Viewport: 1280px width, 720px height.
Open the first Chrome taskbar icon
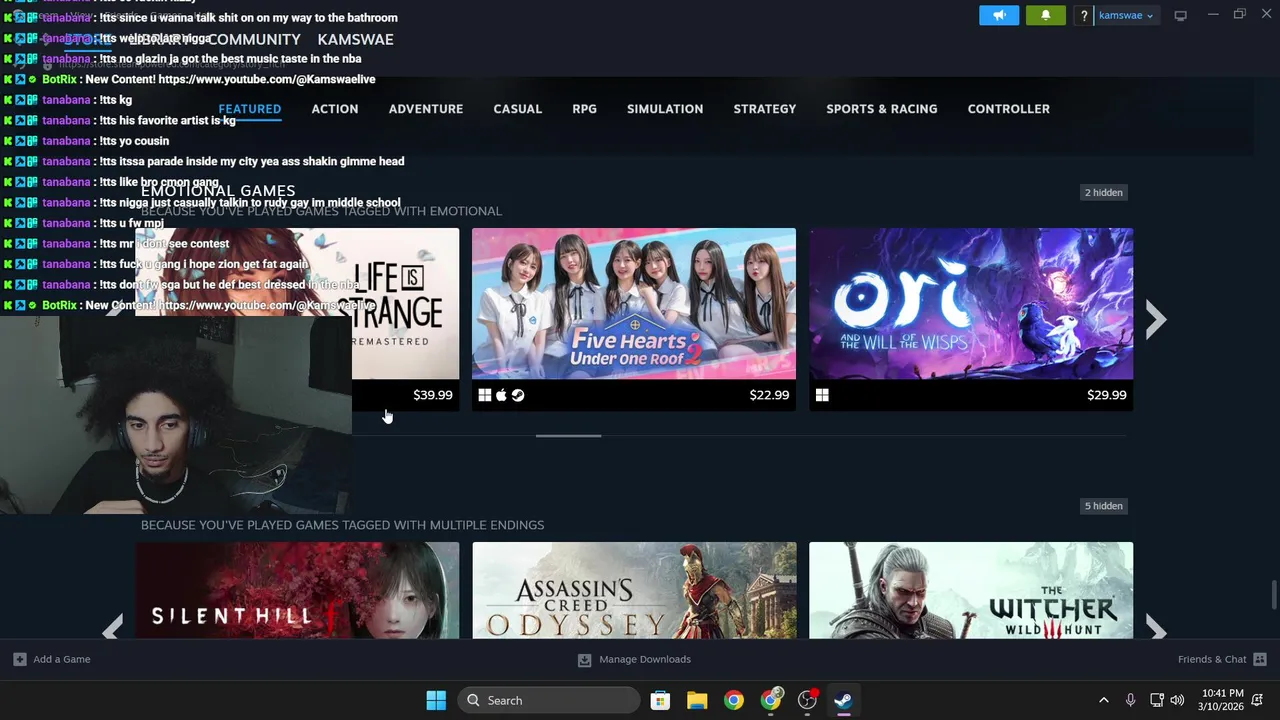(734, 700)
